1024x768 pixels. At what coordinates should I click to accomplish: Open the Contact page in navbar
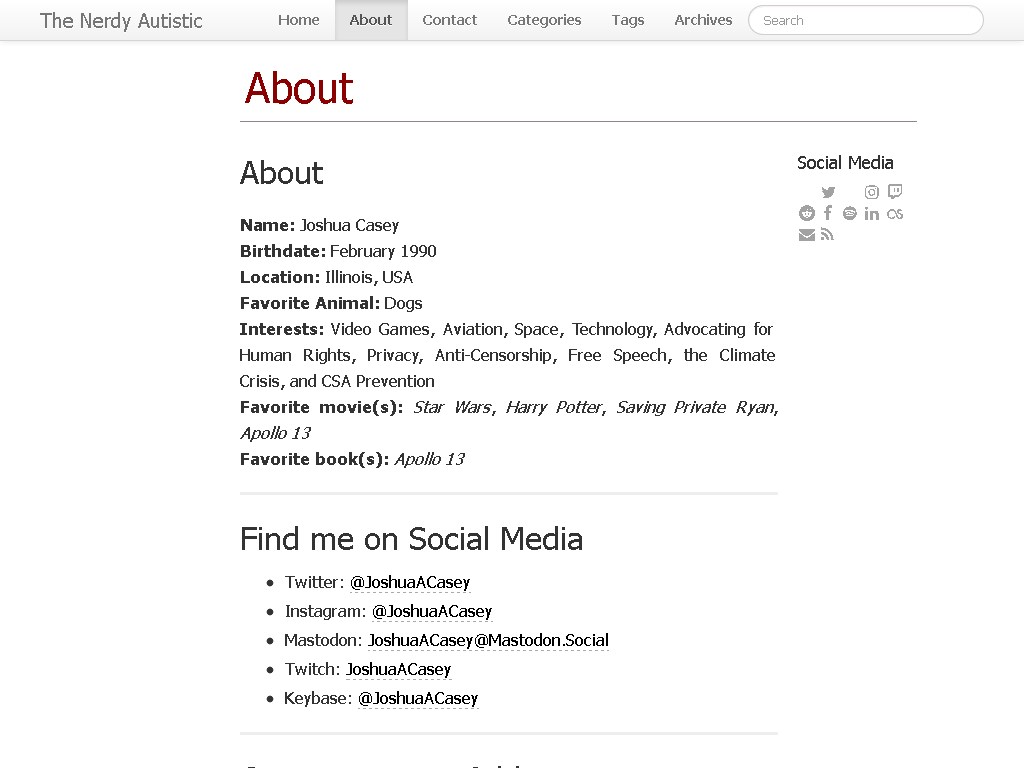[x=449, y=20]
